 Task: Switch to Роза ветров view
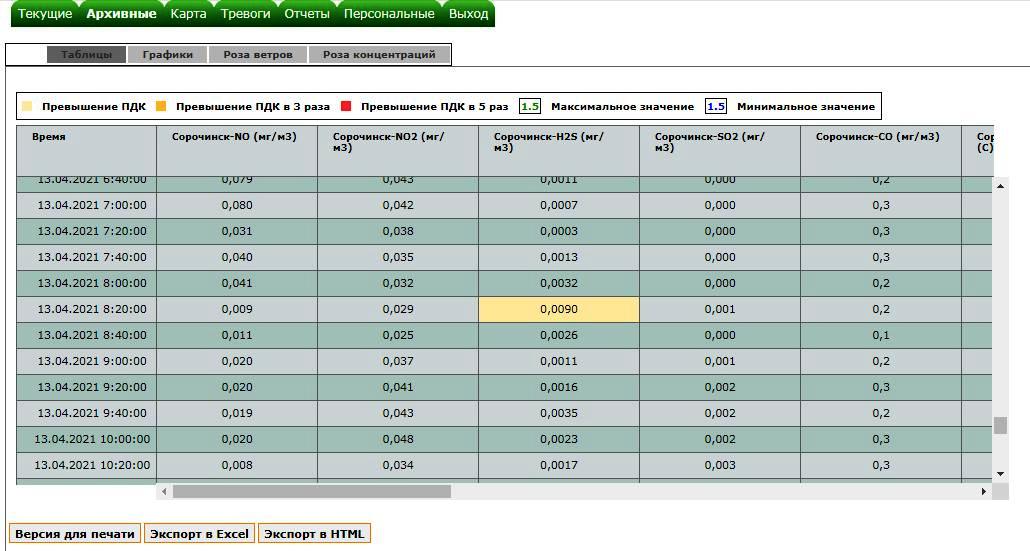[x=258, y=55]
